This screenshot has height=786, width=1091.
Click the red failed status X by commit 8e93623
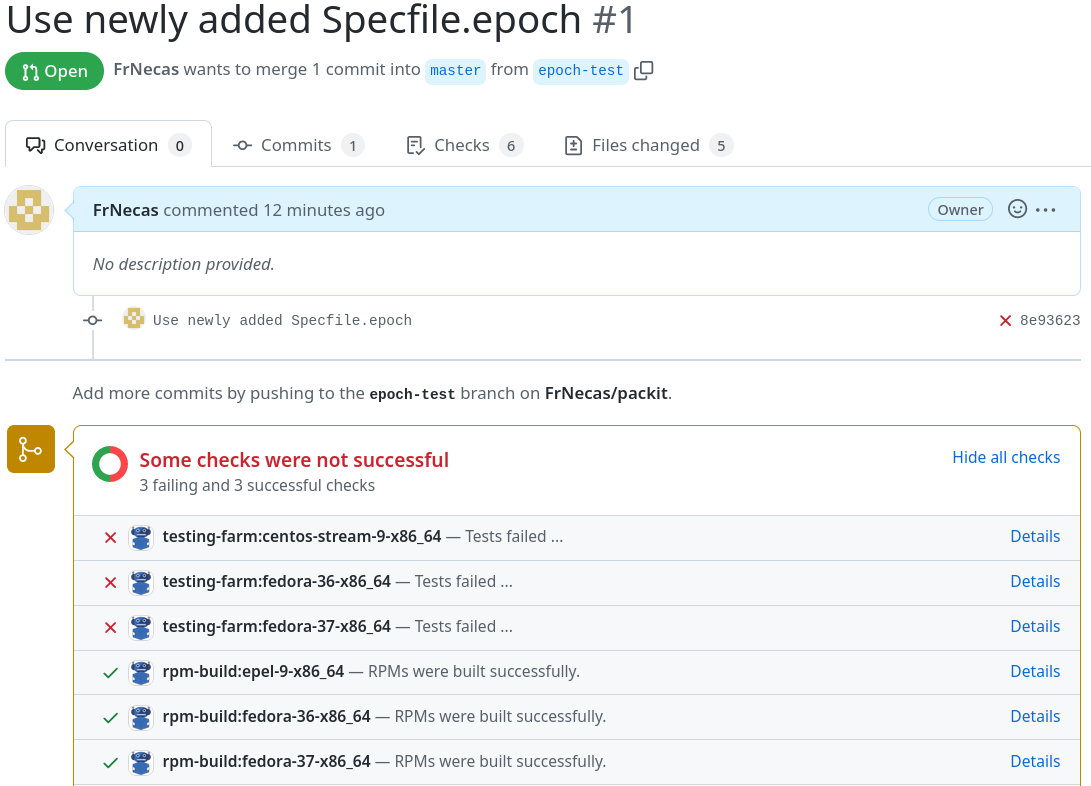pos(1005,321)
